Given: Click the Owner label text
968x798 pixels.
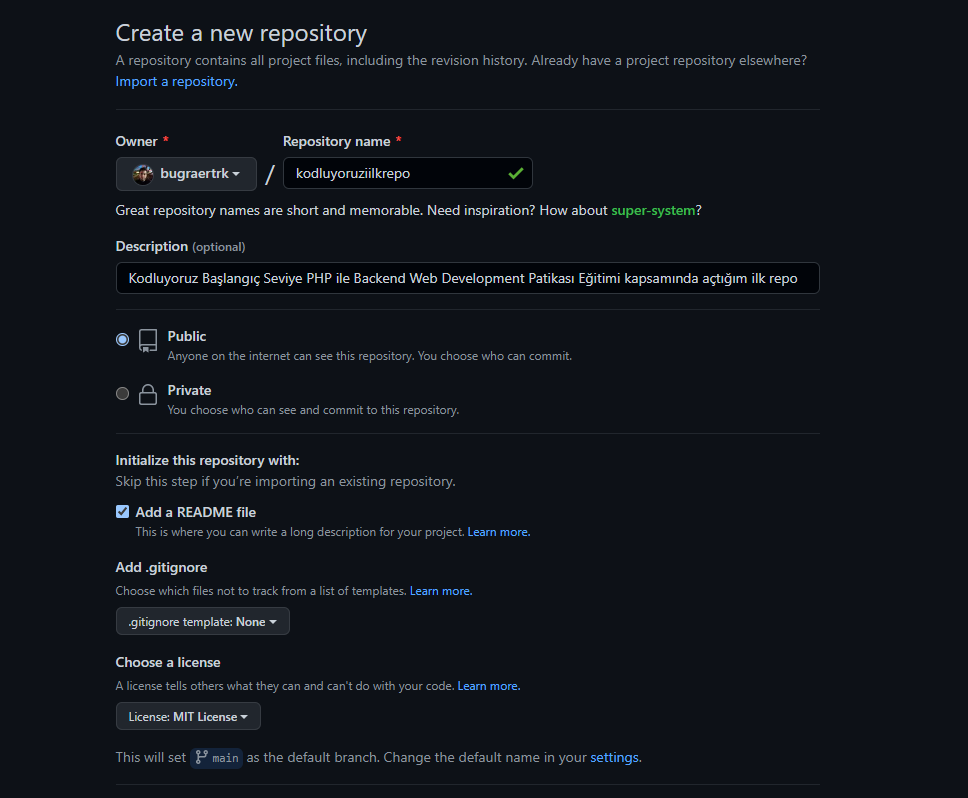Looking at the screenshot, I should pyautogui.click(x=136, y=141).
